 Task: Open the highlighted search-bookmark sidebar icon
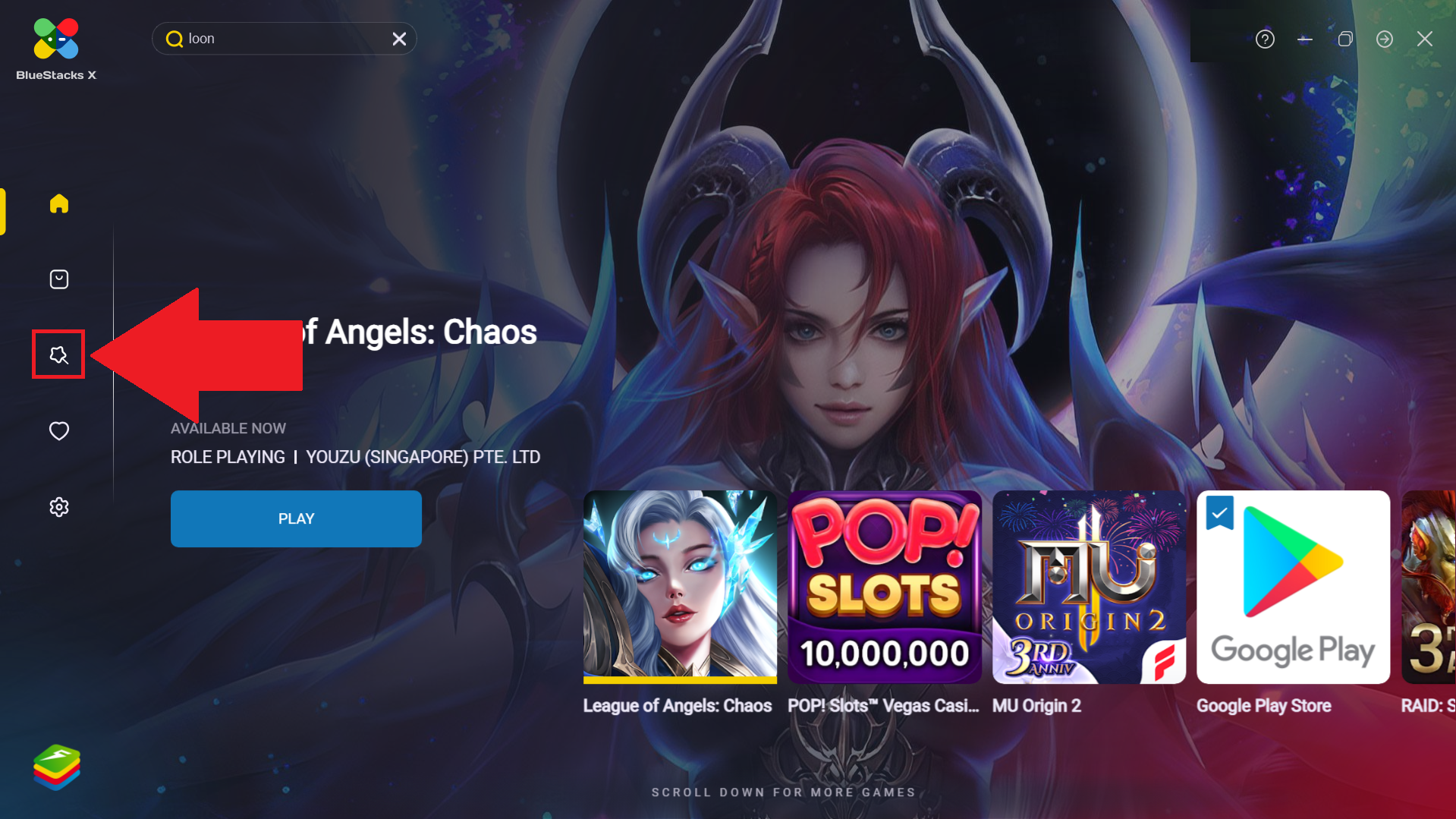(x=58, y=354)
